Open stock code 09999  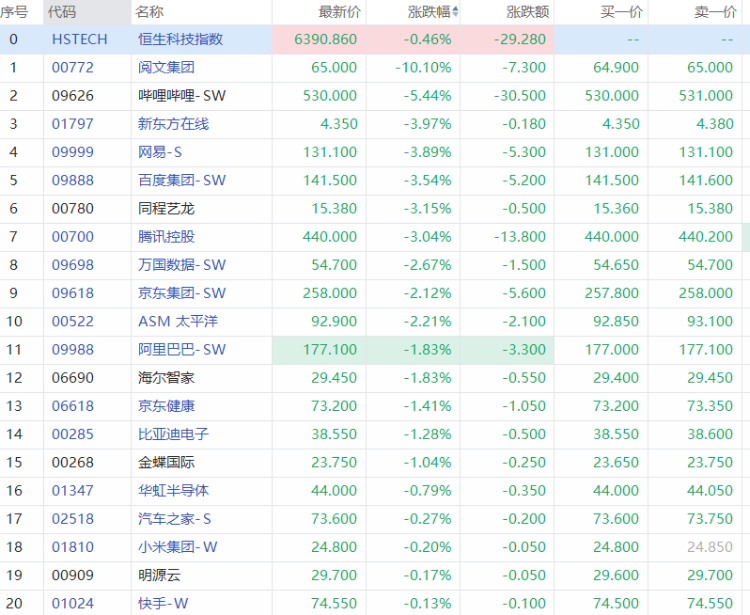tap(73, 152)
